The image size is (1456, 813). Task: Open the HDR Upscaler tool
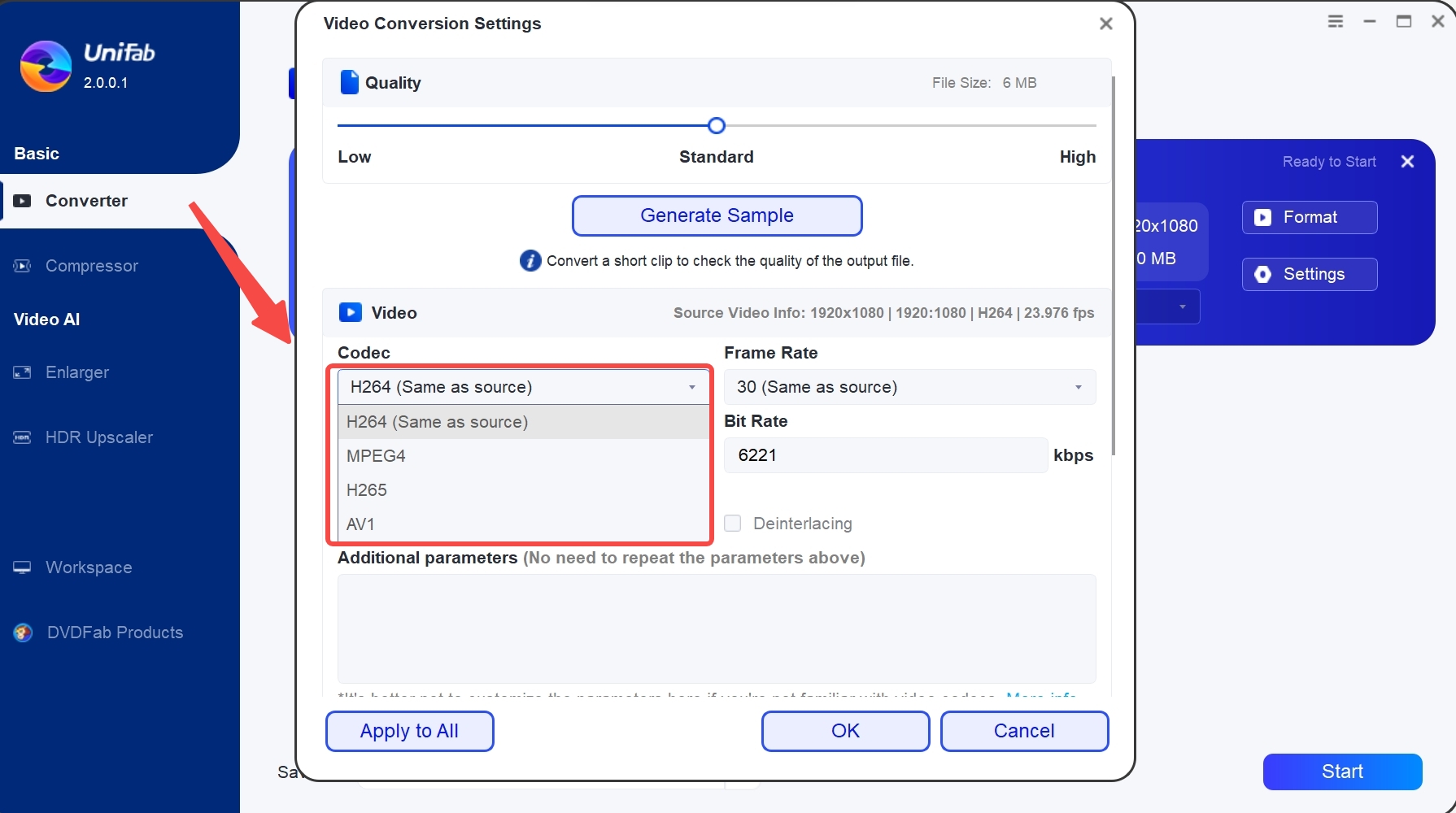pyautogui.click(x=98, y=437)
